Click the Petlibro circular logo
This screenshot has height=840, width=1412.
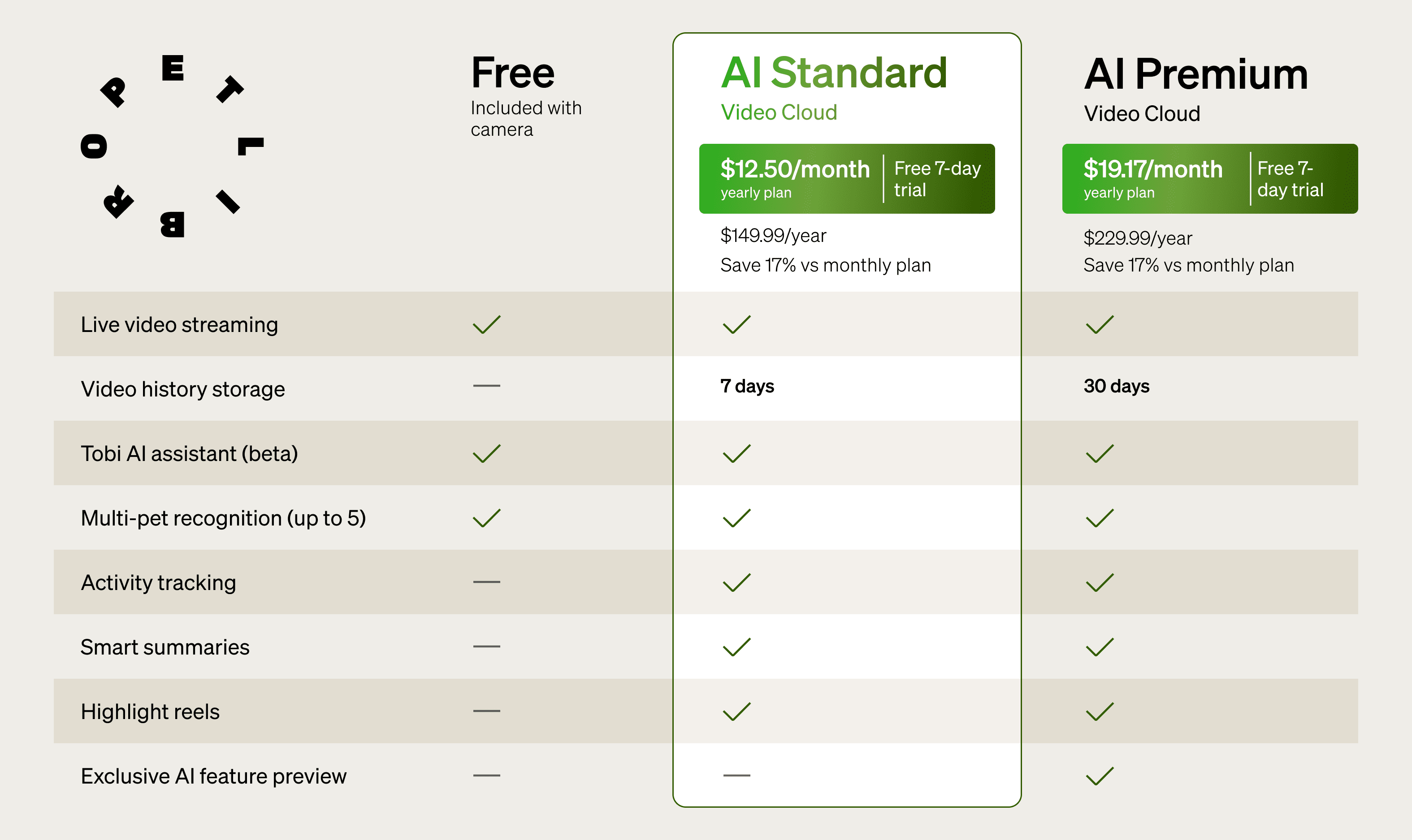(172, 146)
